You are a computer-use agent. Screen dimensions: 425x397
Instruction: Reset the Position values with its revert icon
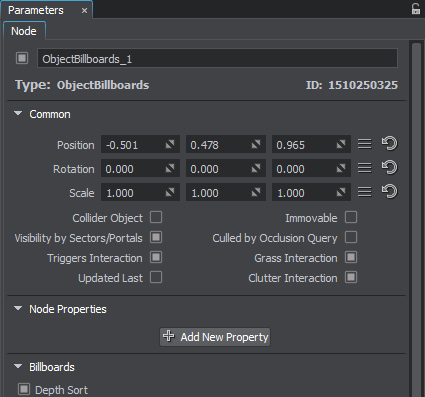(x=389, y=144)
